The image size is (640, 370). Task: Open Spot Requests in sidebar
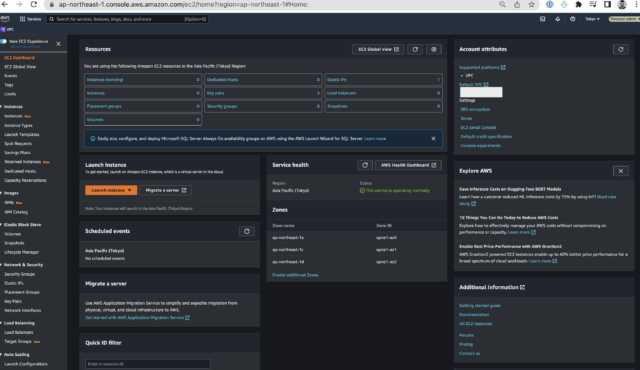click(18, 144)
